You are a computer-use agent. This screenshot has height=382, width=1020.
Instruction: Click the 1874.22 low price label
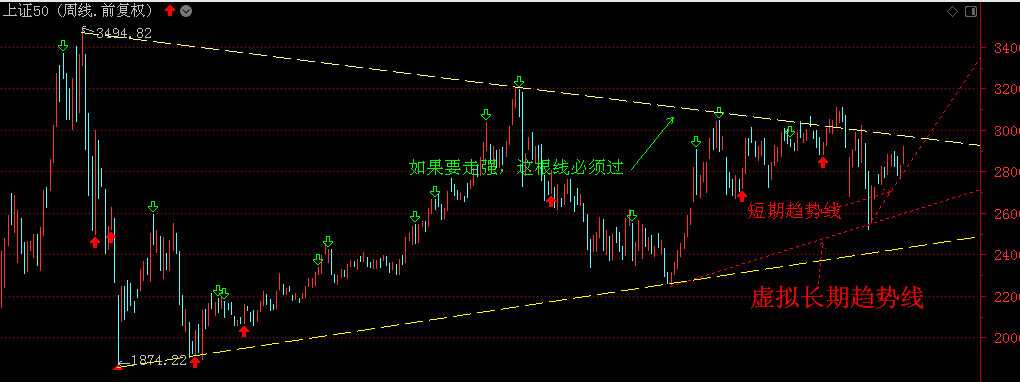coord(159,360)
